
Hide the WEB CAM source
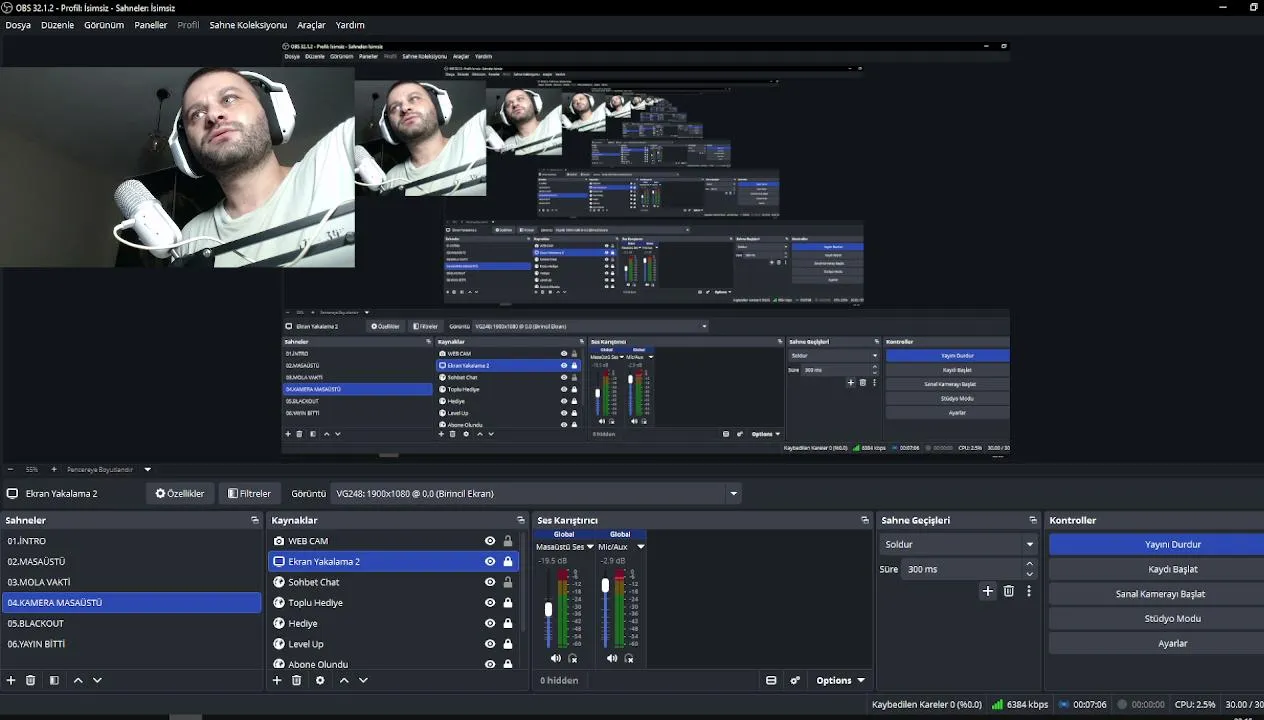tap(490, 541)
